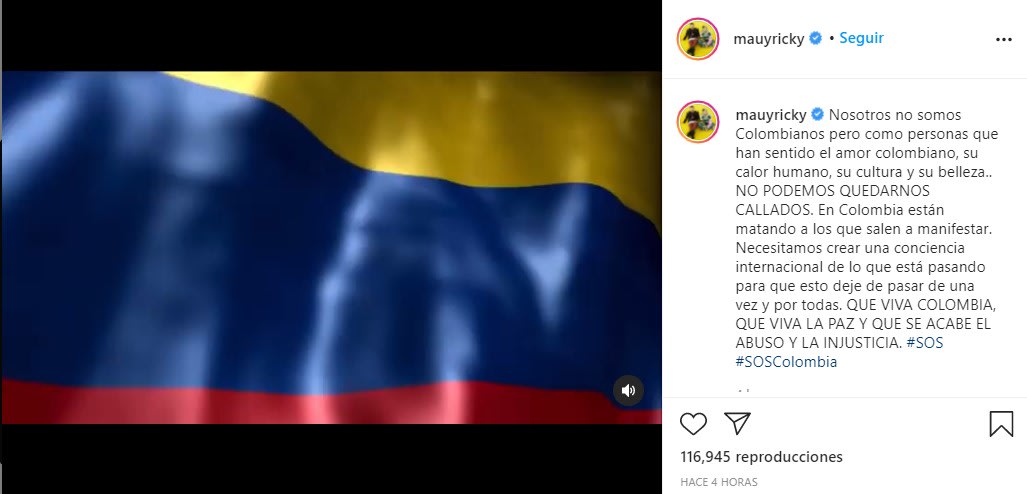Screen dimensions: 1027x494
Task: Follow the account with the Seguir link
Action: point(861,38)
